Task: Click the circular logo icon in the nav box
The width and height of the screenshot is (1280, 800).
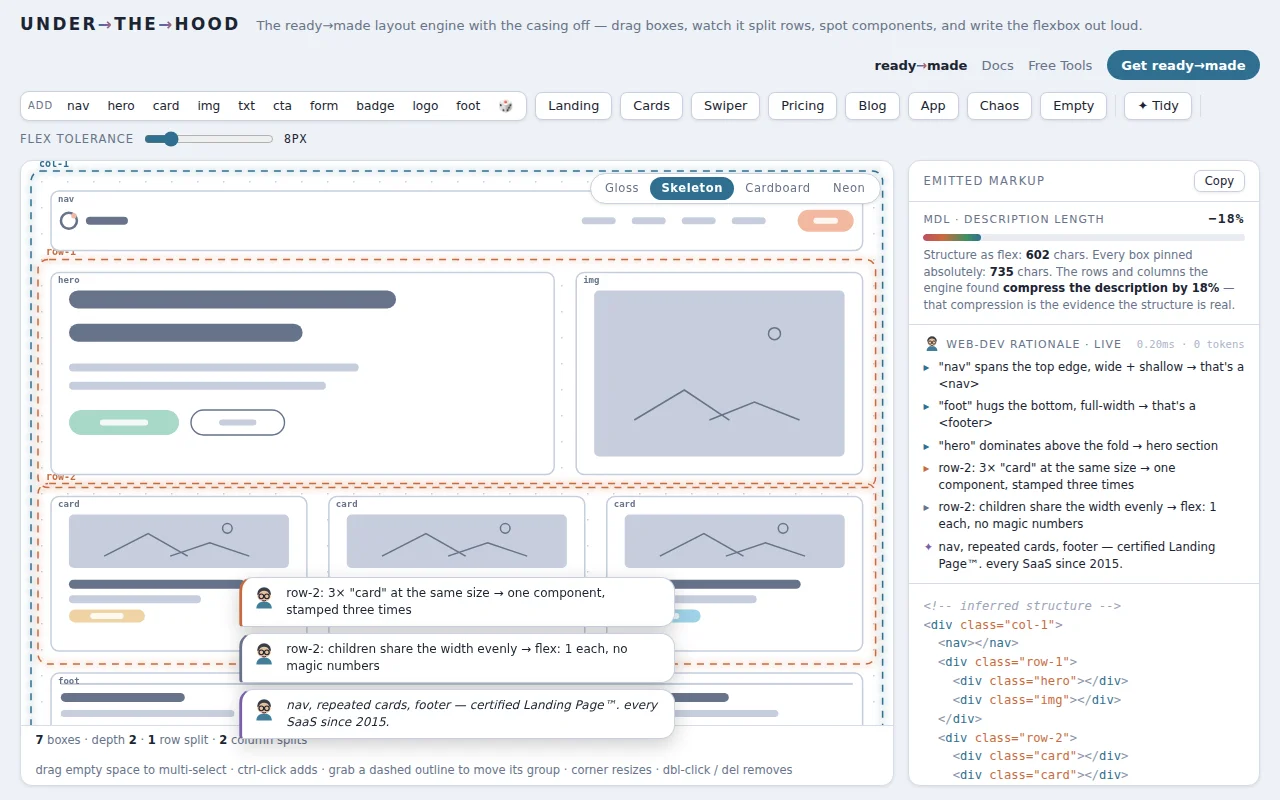Action: tap(69, 220)
